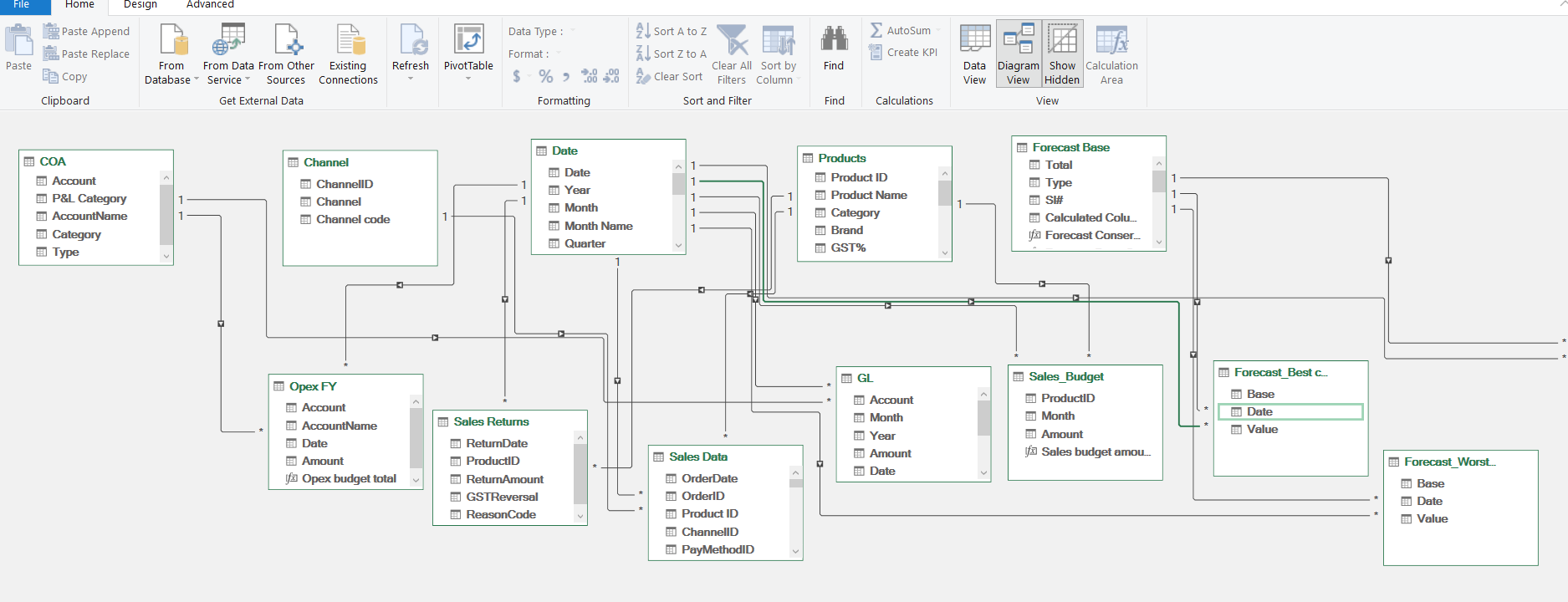Expand the From Database dropdown
Screen dimensions: 1568x602
pyautogui.click(x=197, y=80)
